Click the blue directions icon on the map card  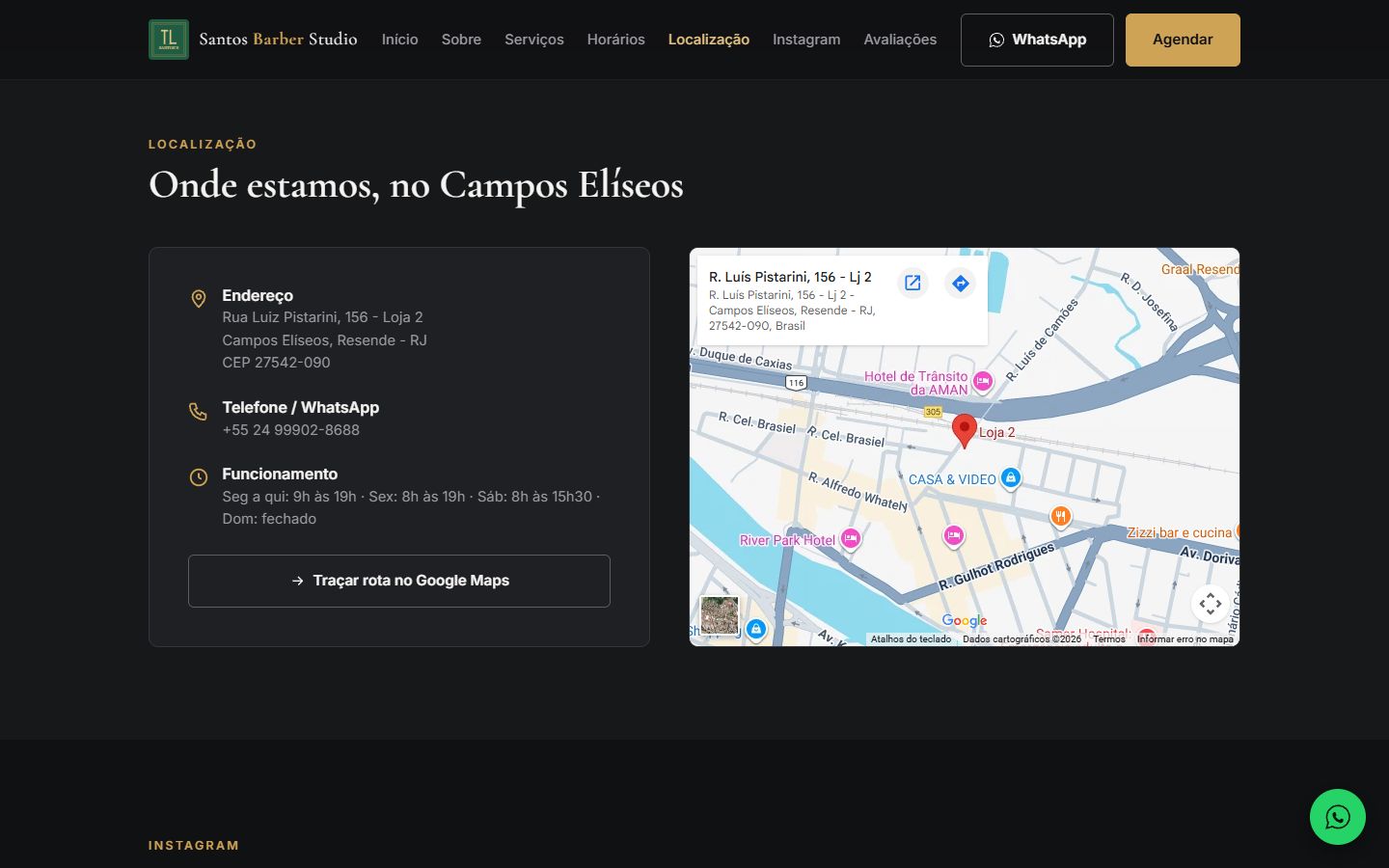pos(960,283)
